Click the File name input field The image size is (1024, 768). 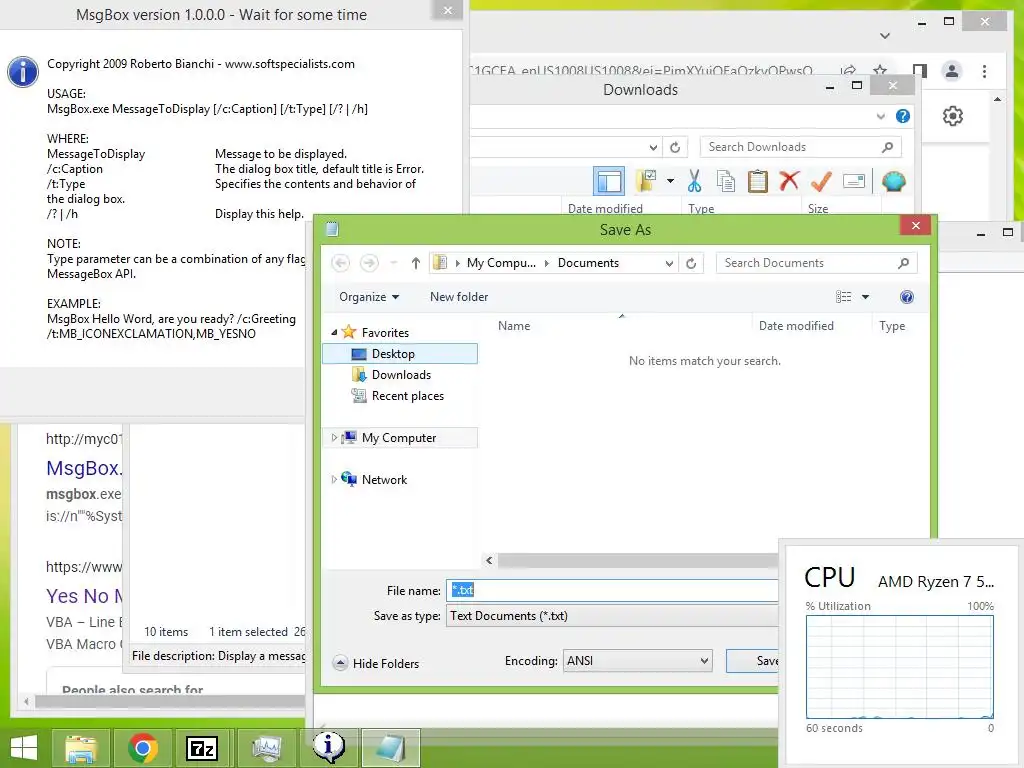coord(612,590)
